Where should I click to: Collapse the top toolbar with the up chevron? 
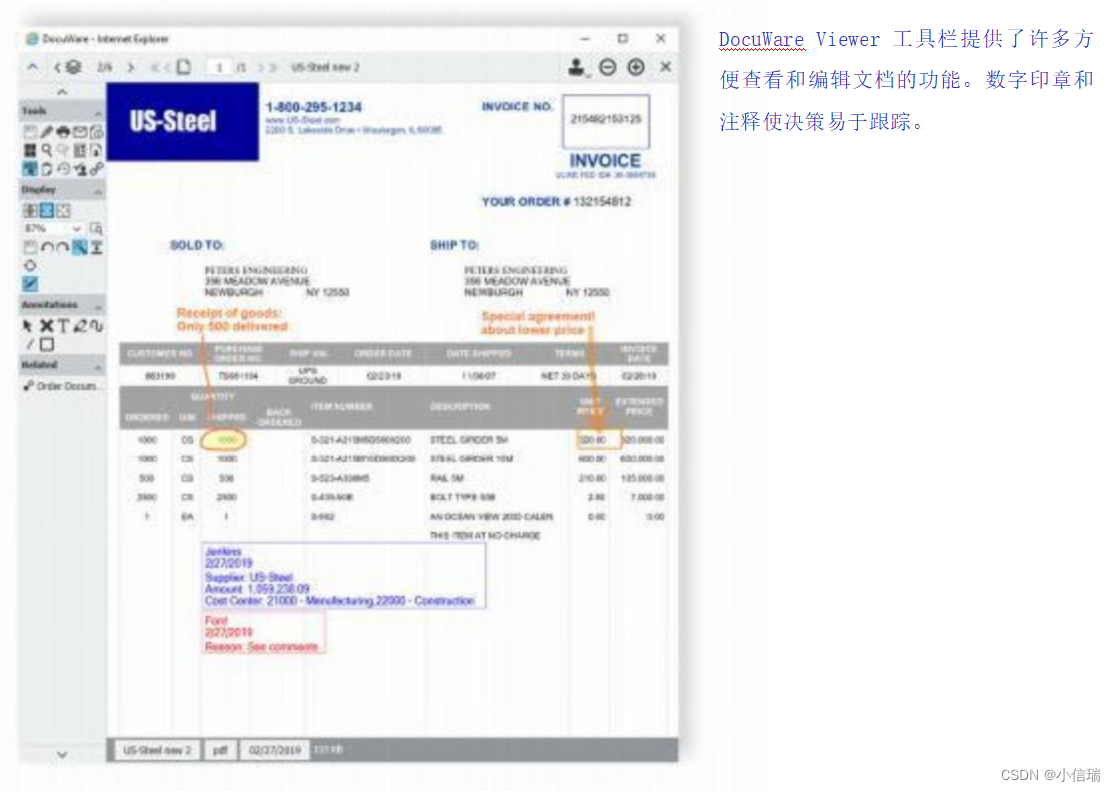click(x=33, y=67)
